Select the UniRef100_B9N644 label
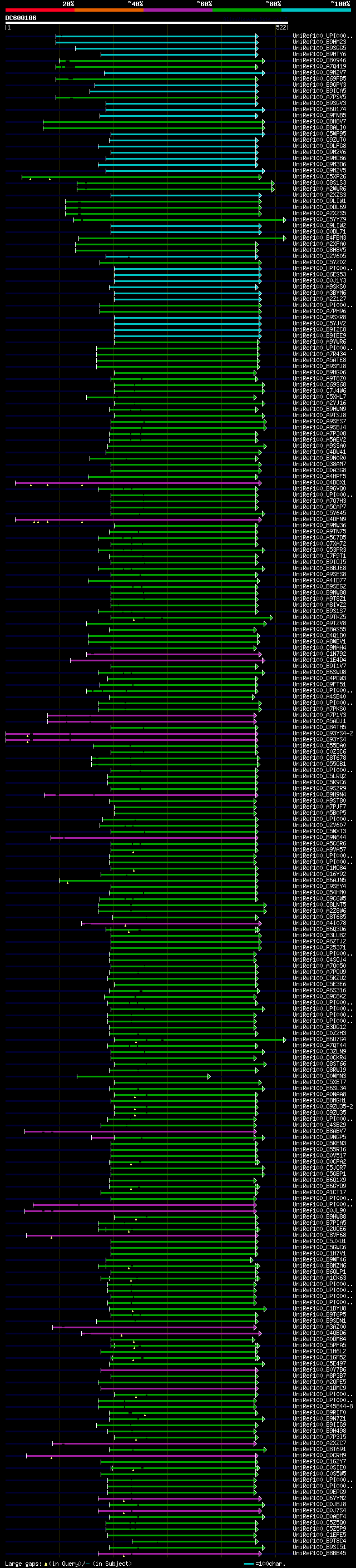The width and height of the screenshot is (356, 1568). [x=319, y=838]
